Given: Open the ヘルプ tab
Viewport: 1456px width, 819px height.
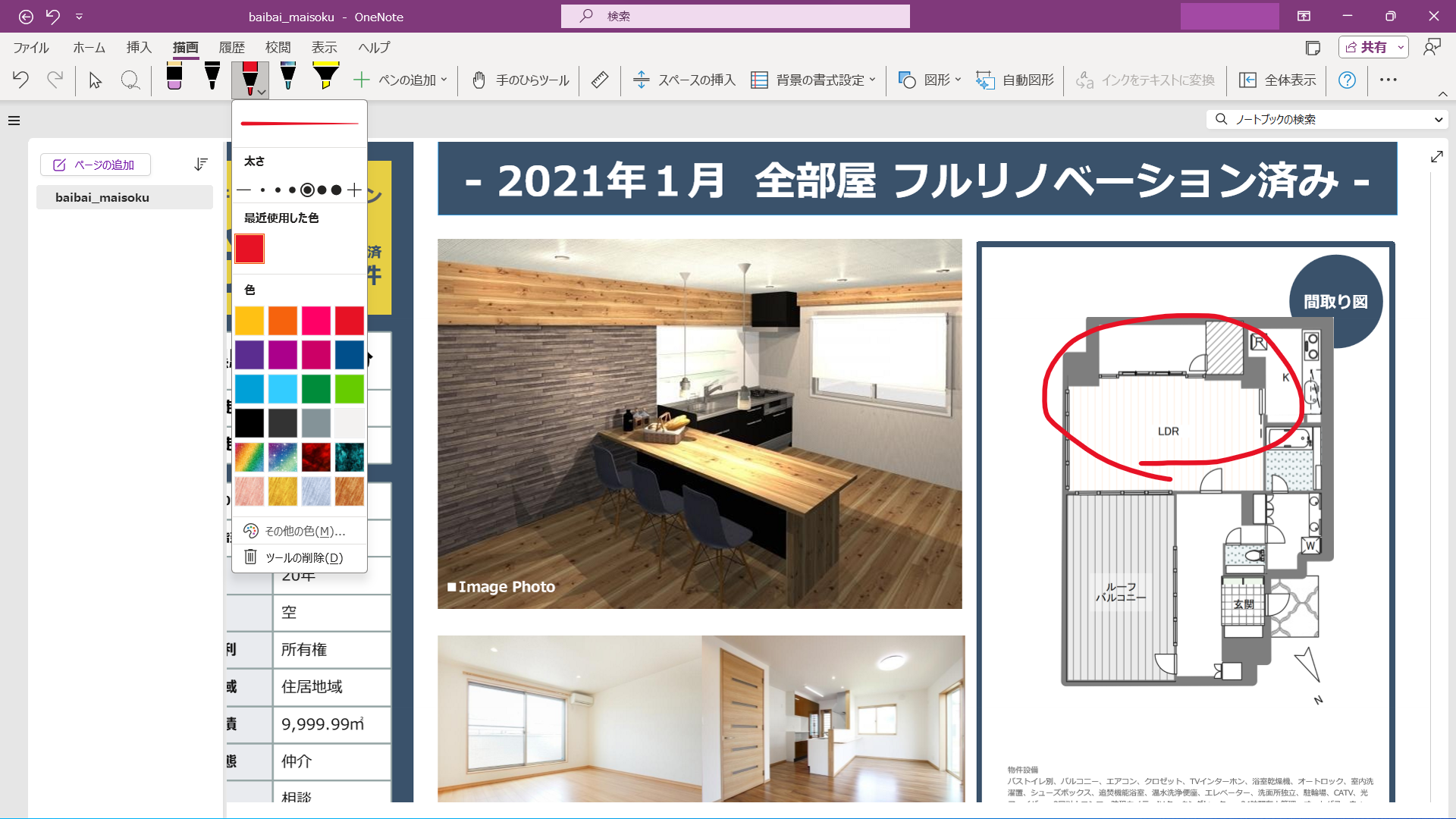Looking at the screenshot, I should 374,47.
